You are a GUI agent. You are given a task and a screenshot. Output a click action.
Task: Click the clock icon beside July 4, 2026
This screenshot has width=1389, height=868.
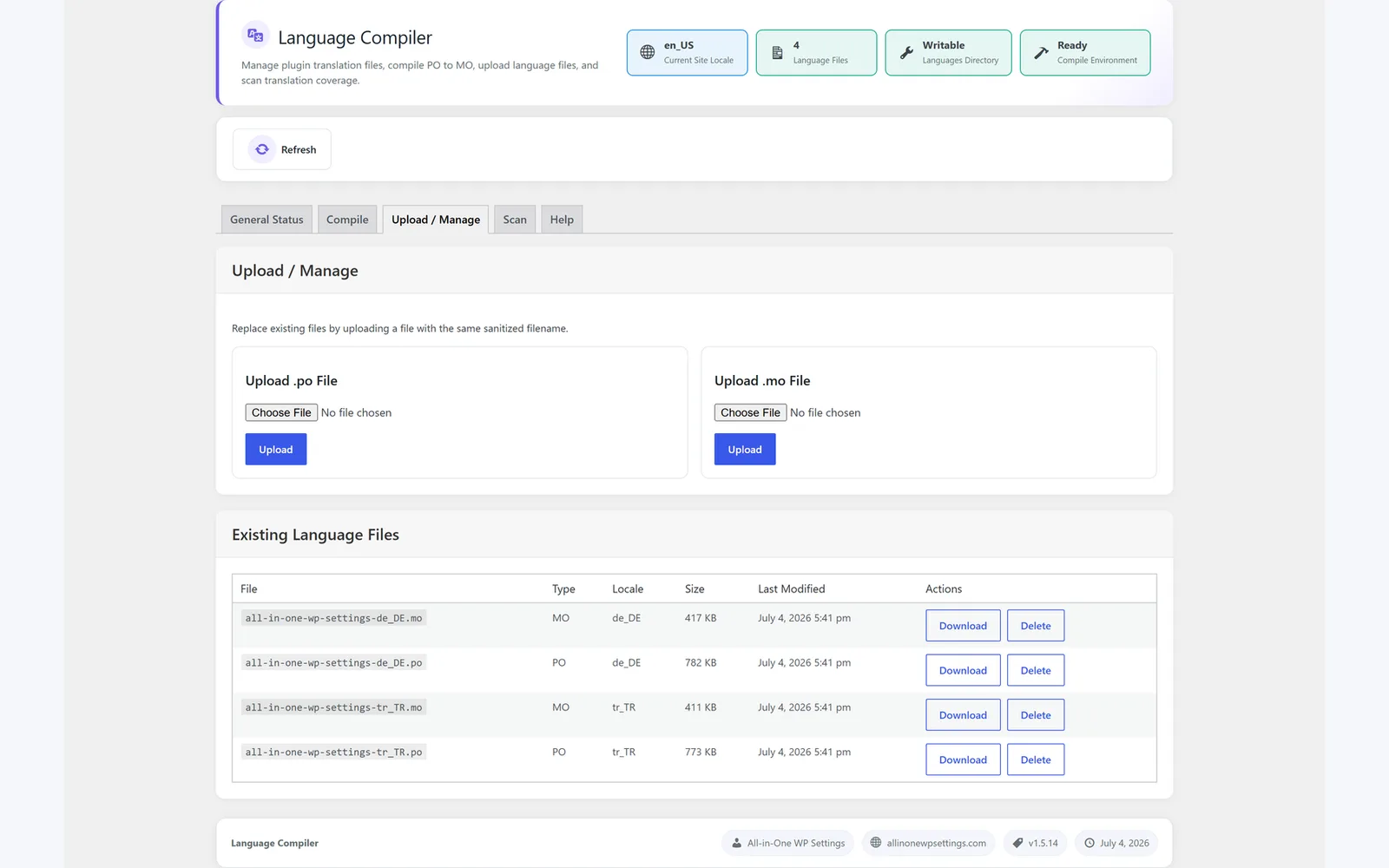coord(1089,843)
